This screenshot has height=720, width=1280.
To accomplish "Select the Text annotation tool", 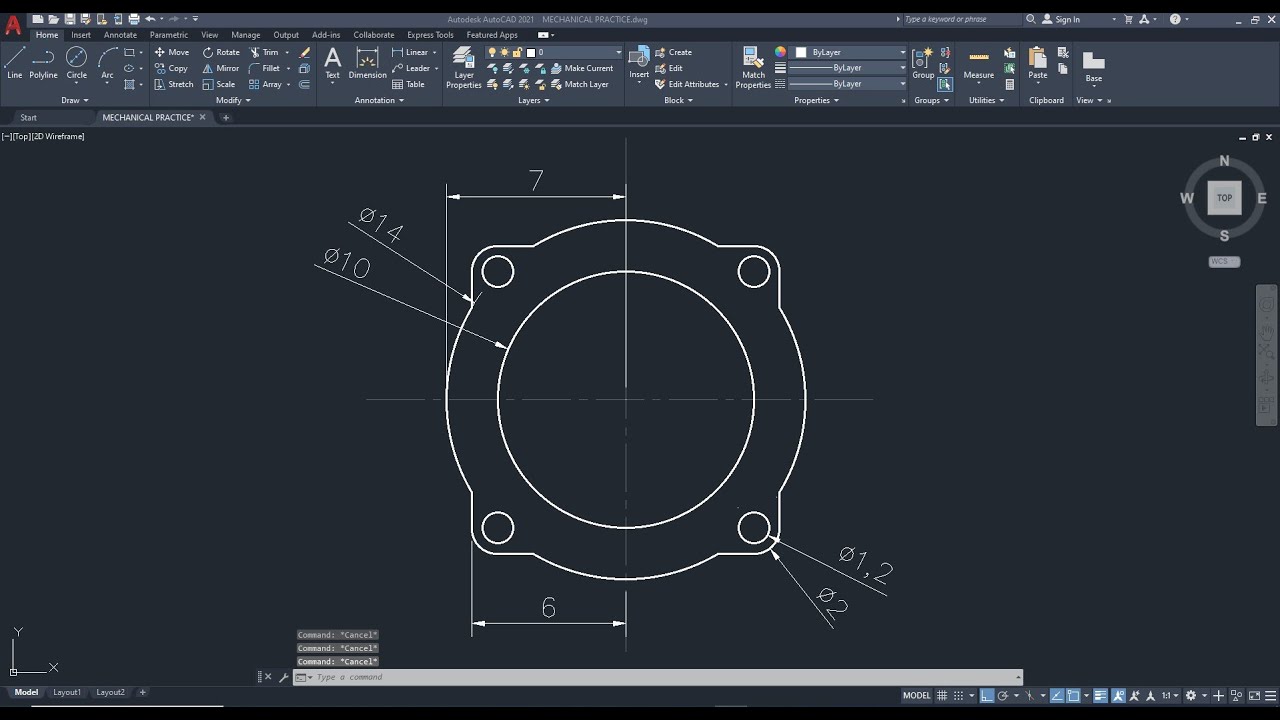I will (332, 62).
